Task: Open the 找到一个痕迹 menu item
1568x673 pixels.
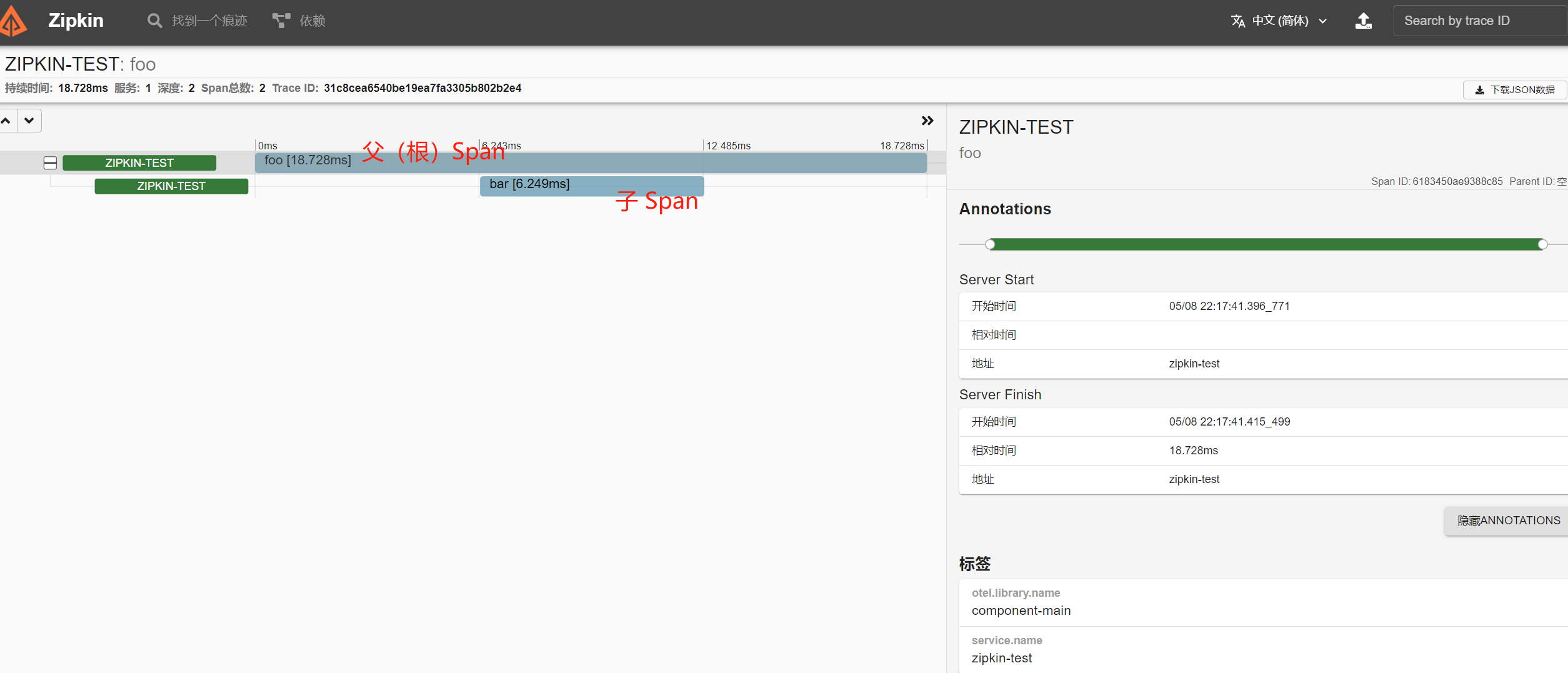Action: pyautogui.click(x=209, y=21)
